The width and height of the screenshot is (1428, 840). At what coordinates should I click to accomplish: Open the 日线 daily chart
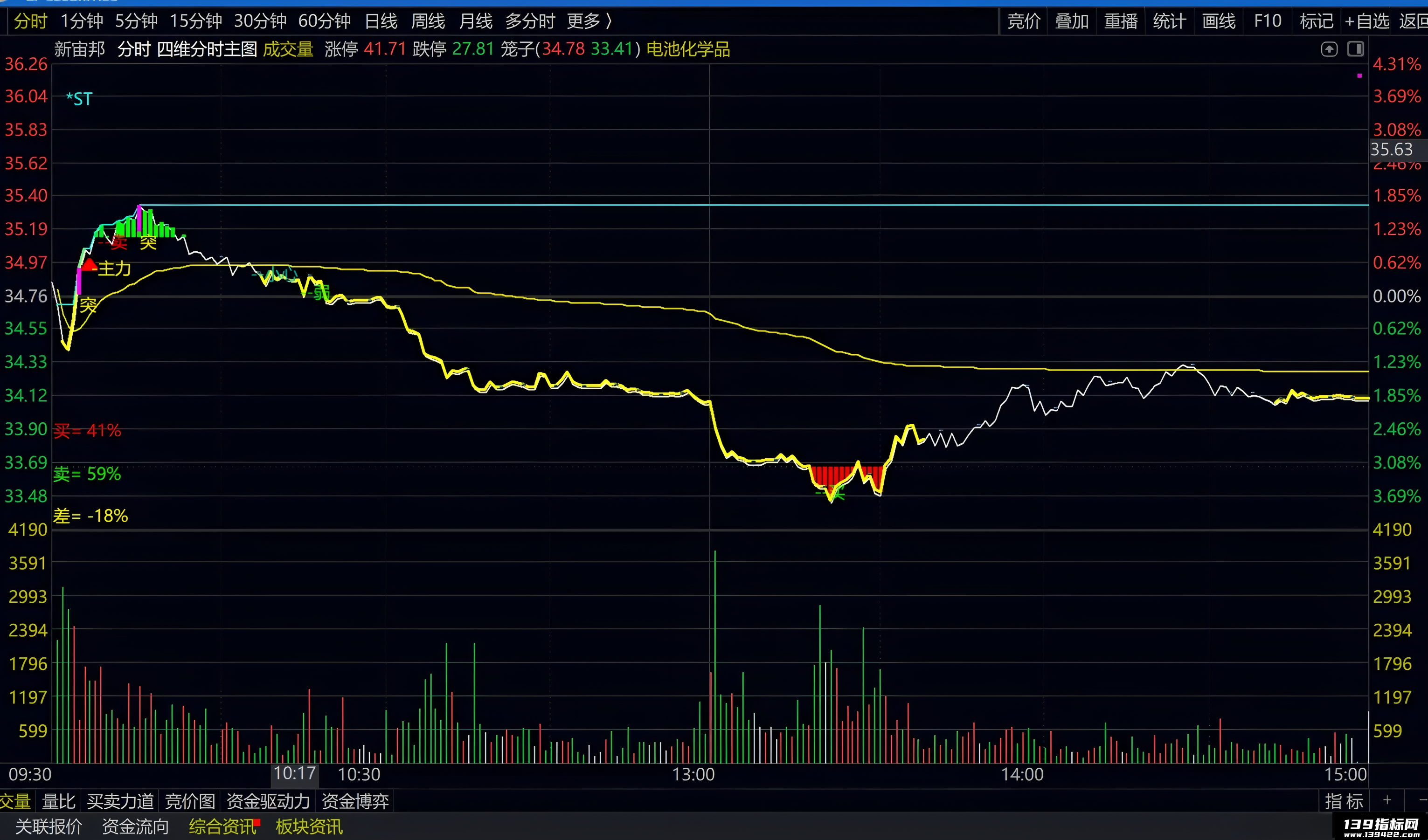pos(381,21)
